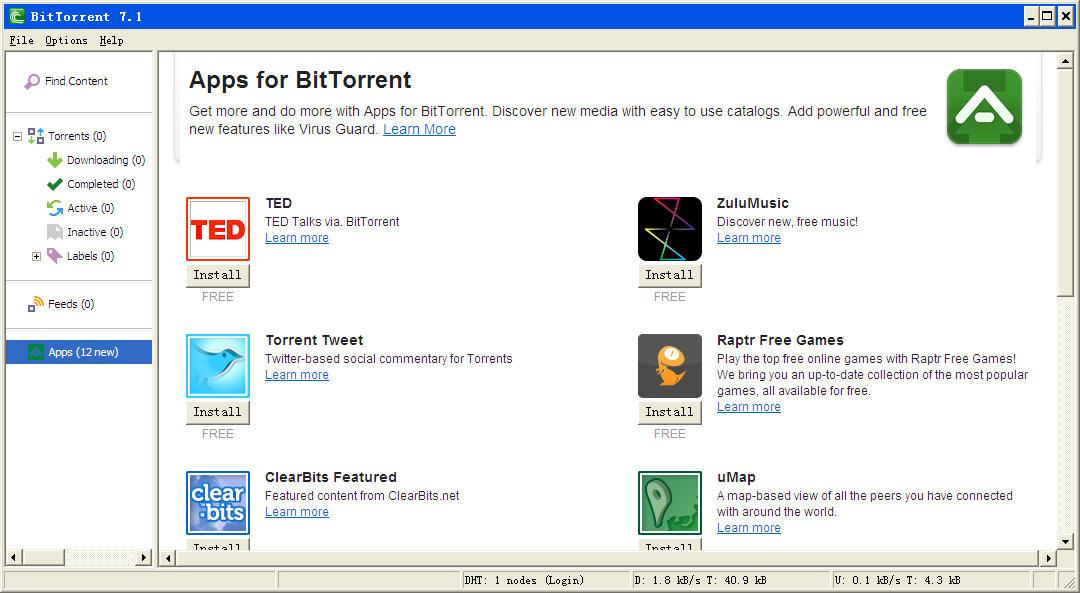
Task: Show Active (0) torrents
Action: [90, 208]
